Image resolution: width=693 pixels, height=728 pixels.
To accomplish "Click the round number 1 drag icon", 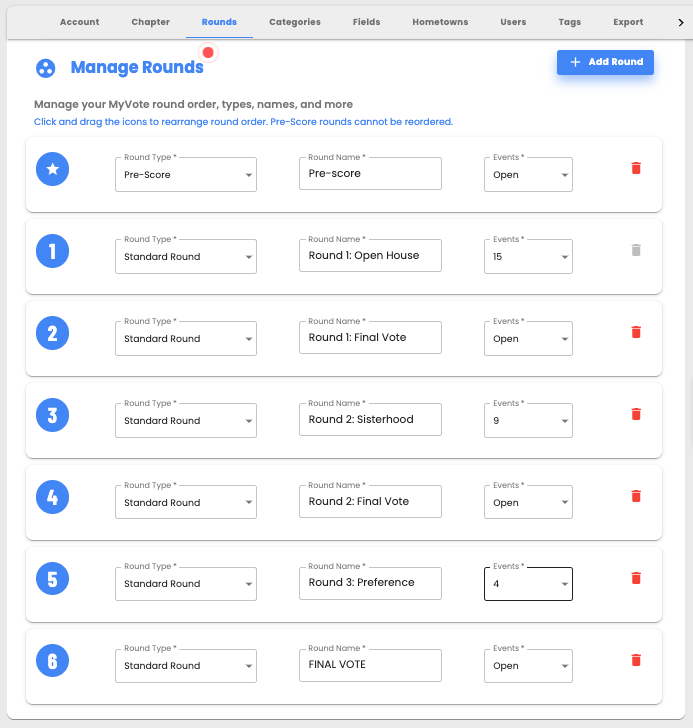I will coord(52,251).
